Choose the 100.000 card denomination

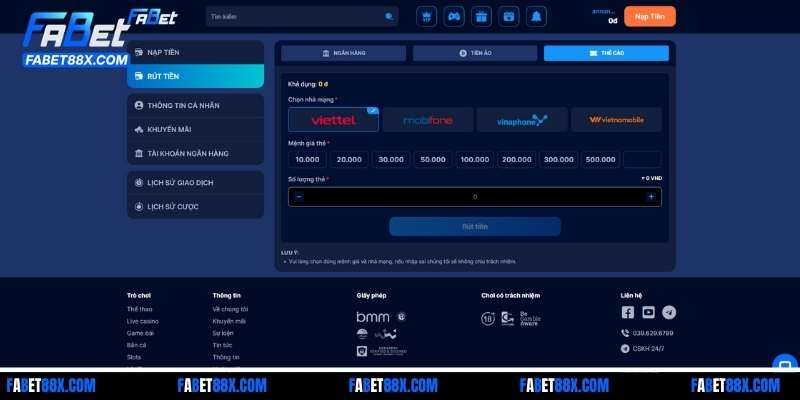474,160
